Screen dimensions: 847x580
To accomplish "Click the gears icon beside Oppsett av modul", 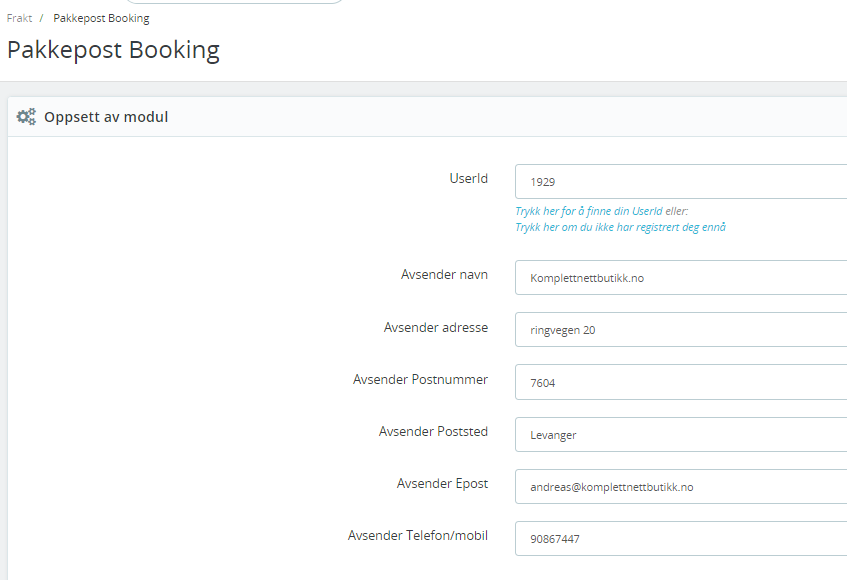I will click(x=26, y=117).
